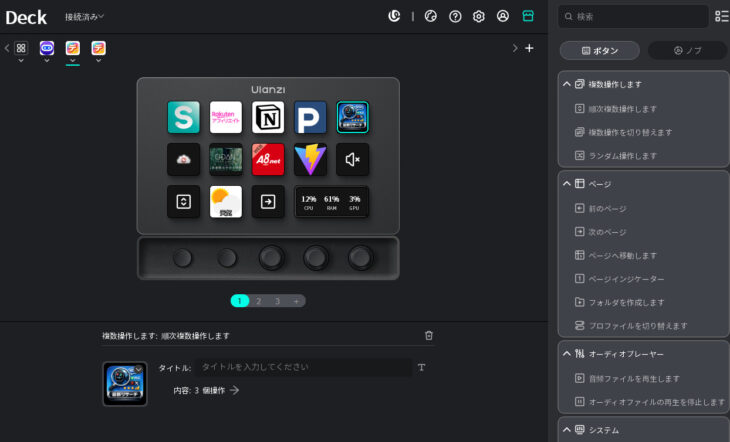This screenshot has width=730, height=442.
Task: Toggle list view icon beside search
Action: point(722,16)
